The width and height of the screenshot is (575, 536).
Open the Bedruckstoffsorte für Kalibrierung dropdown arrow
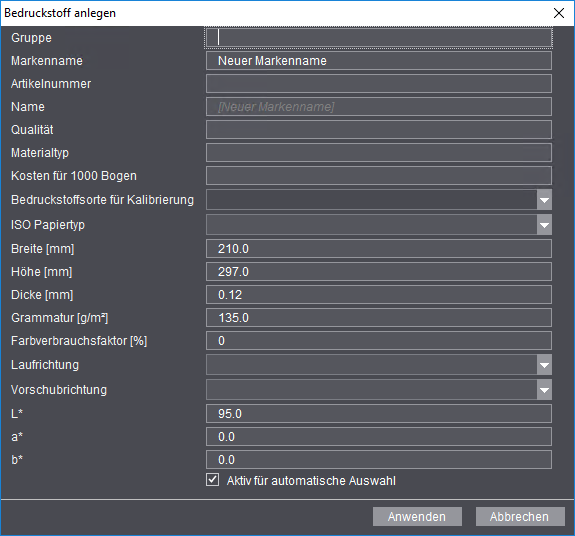pos(545,200)
